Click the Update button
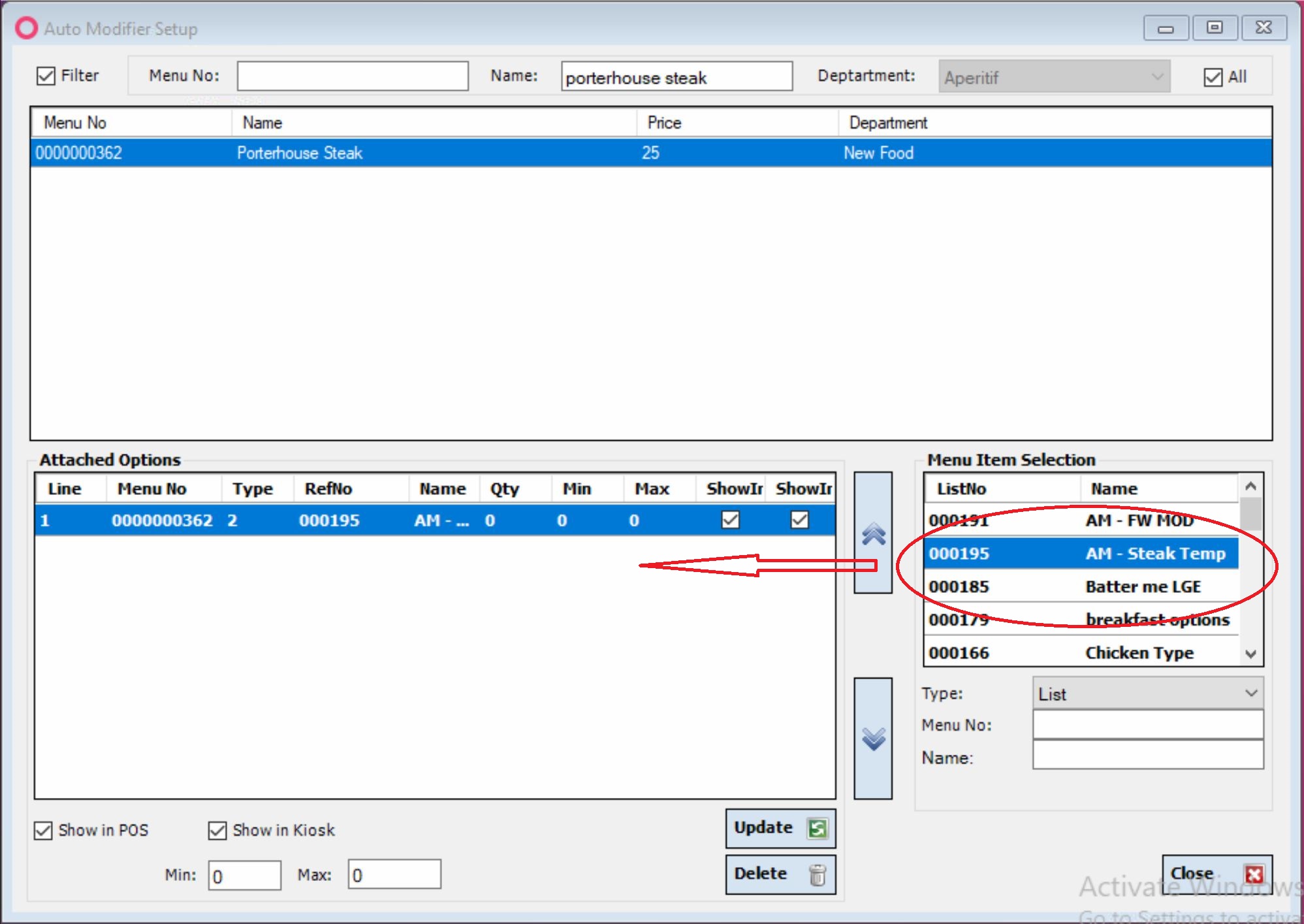 [x=780, y=828]
